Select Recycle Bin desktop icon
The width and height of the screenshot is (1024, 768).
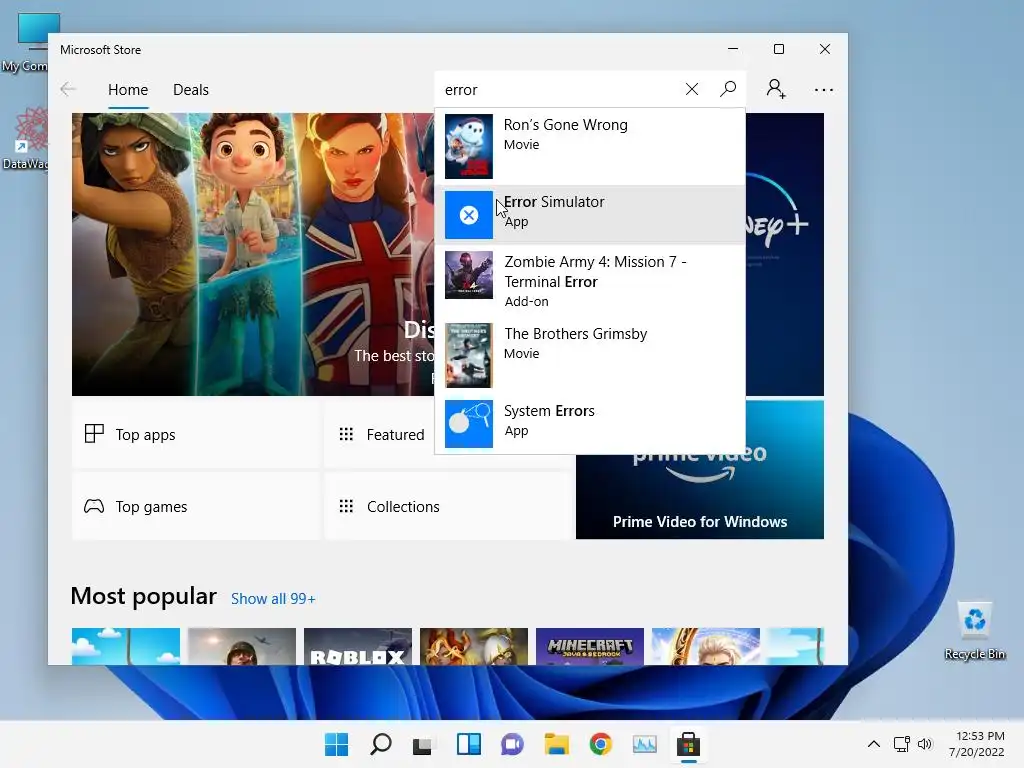click(x=974, y=631)
